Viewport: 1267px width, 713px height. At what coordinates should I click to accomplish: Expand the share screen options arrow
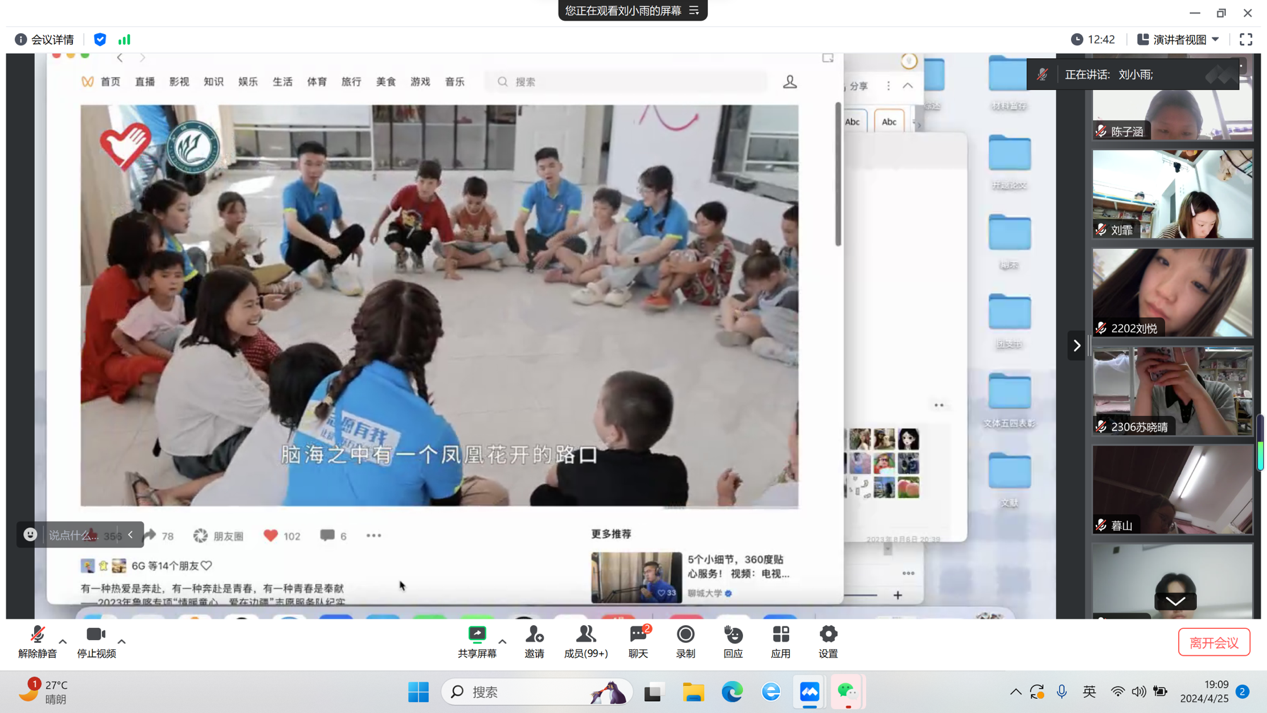coord(502,642)
